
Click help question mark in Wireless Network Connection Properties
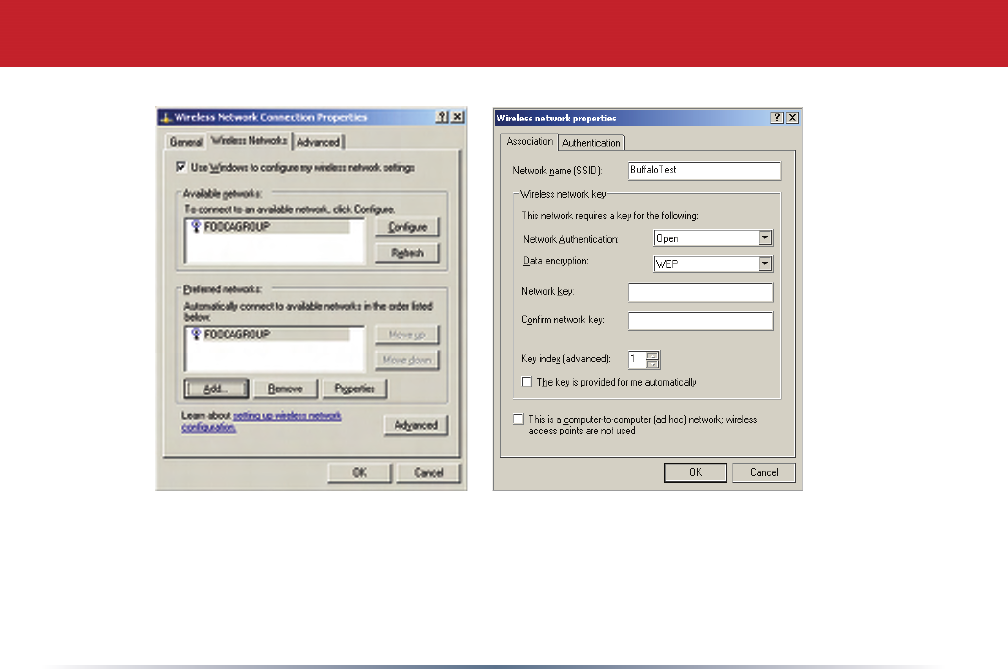pyautogui.click(x=442, y=117)
